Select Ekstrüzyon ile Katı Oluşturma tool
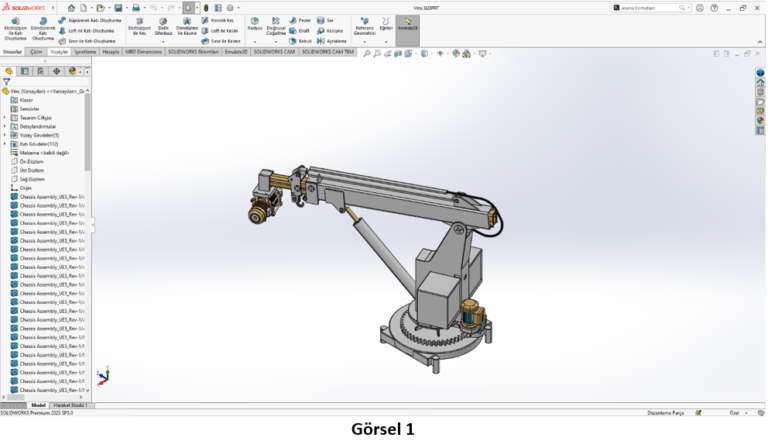 pyautogui.click(x=15, y=27)
